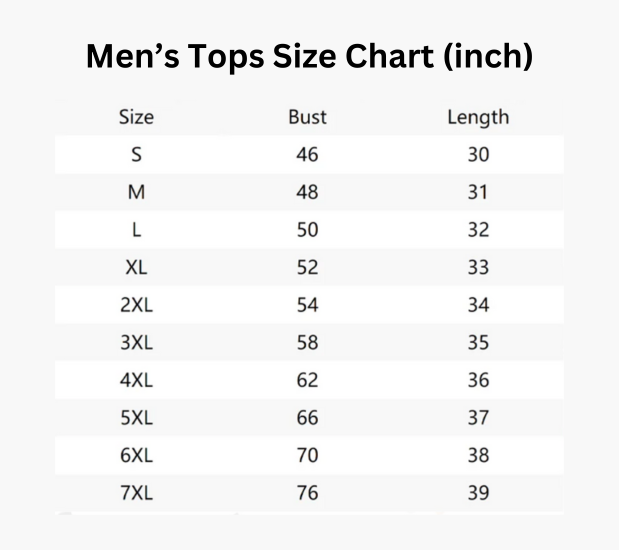Select the 5XL size row label
The width and height of the screenshot is (619, 550).
136,417
